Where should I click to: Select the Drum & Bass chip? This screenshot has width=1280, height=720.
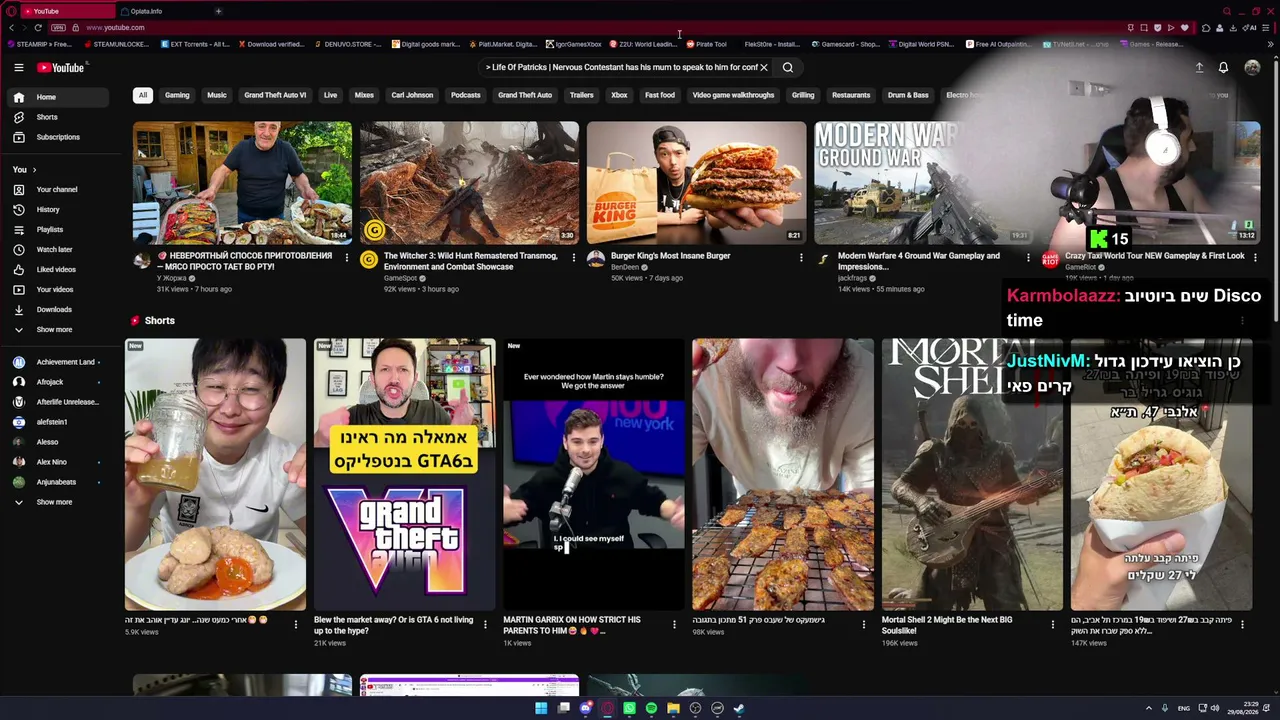click(x=908, y=95)
